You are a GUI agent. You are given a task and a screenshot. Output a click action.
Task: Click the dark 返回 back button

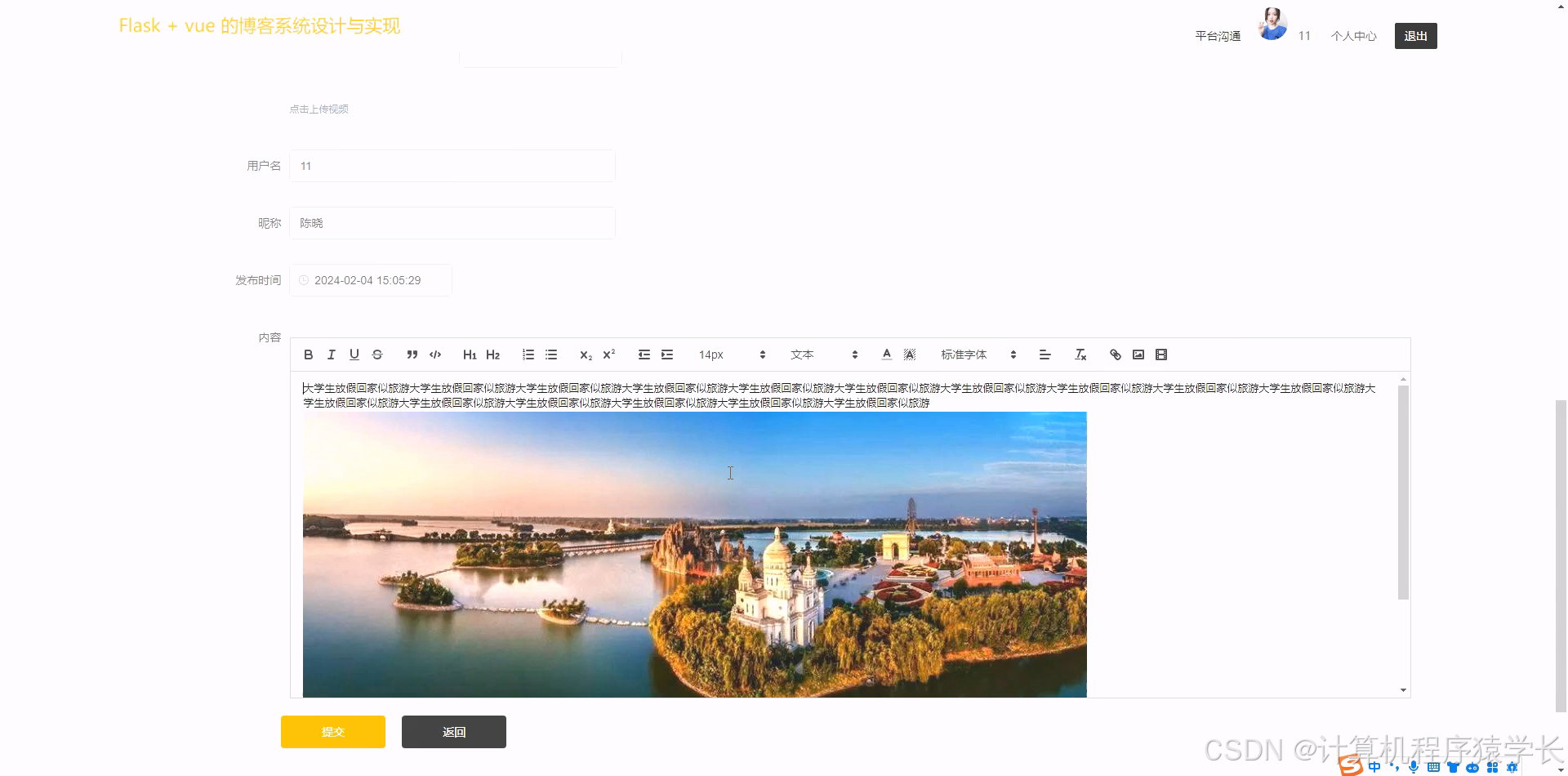coord(454,732)
